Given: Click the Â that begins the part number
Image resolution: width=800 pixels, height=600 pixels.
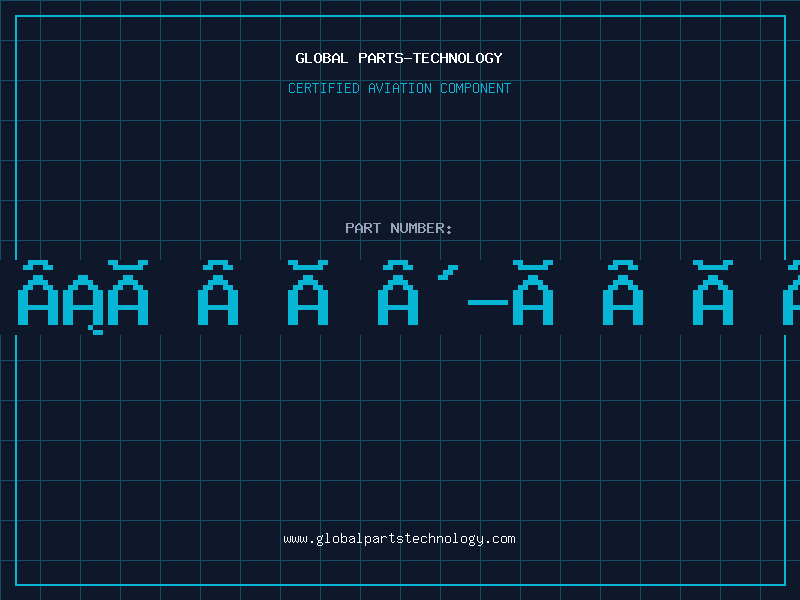Looking at the screenshot, I should [x=38, y=292].
